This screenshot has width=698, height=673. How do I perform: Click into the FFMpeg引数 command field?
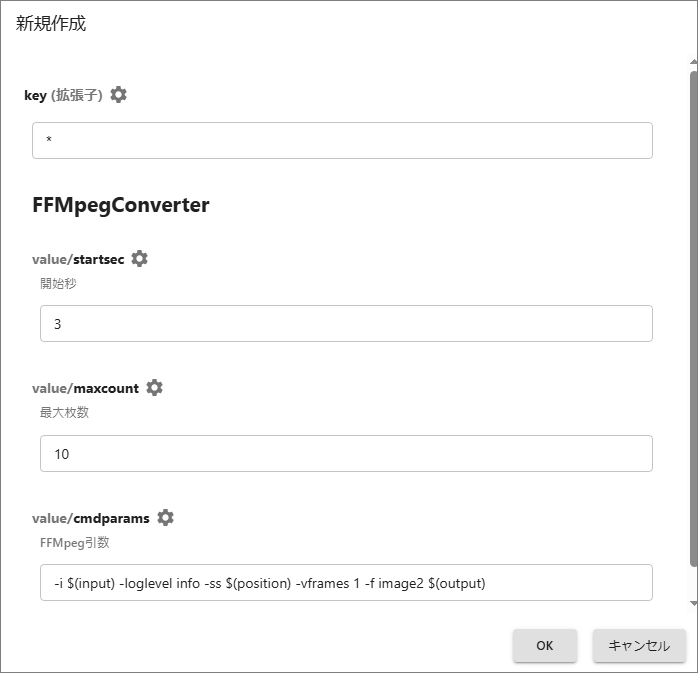click(346, 583)
